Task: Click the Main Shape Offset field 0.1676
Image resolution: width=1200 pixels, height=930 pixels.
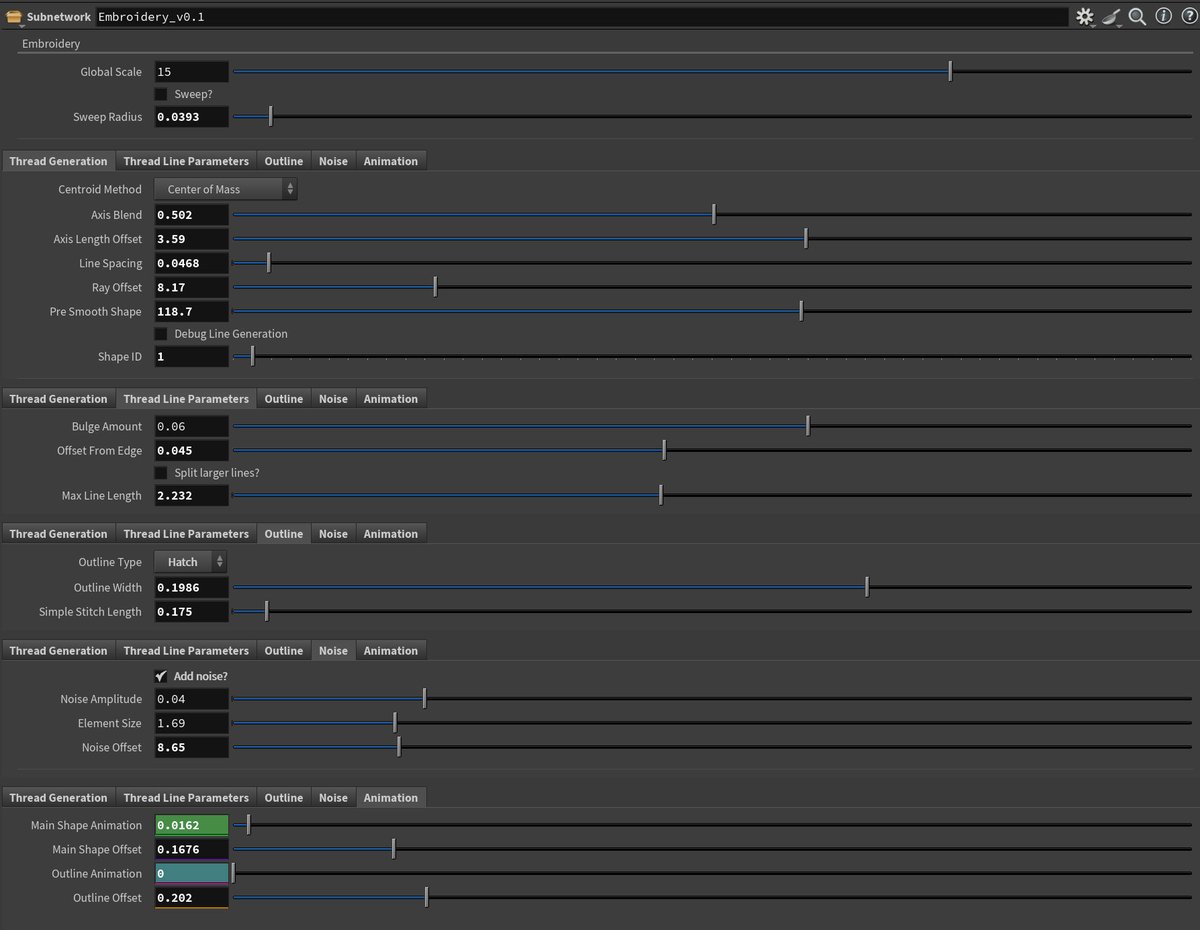Action: 191,850
